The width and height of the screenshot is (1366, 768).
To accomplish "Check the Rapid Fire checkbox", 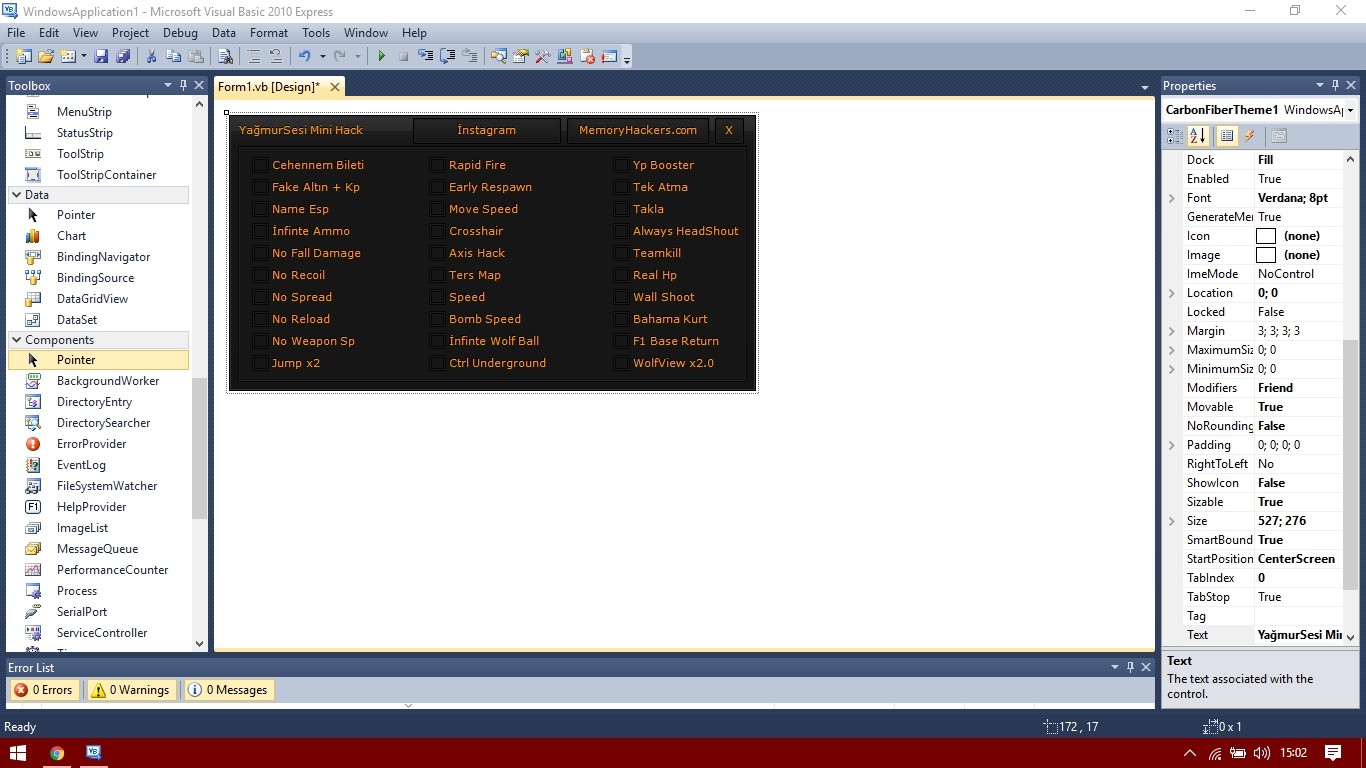I will (437, 165).
